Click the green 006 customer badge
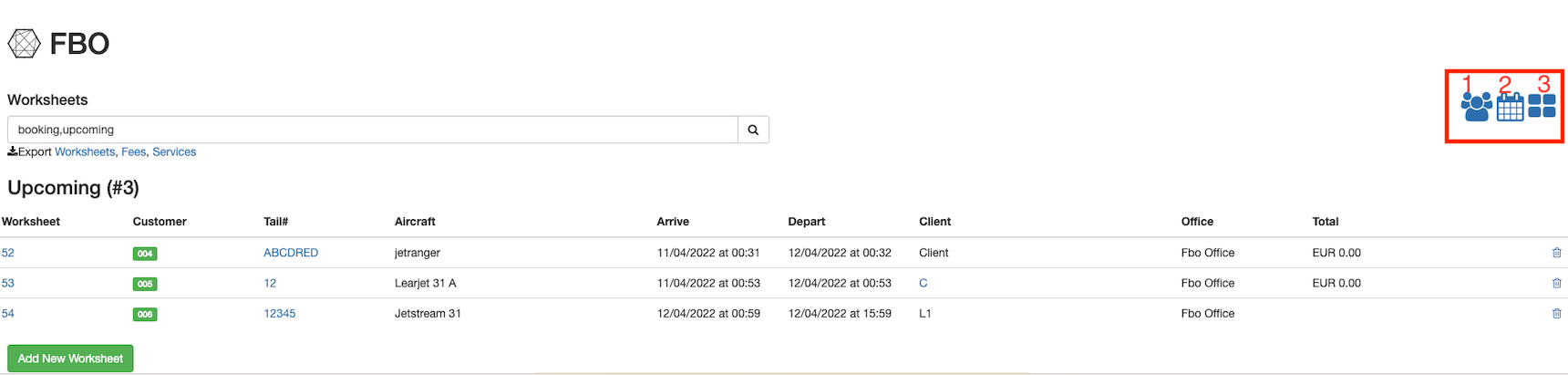This screenshot has width=1568, height=375. (x=145, y=314)
